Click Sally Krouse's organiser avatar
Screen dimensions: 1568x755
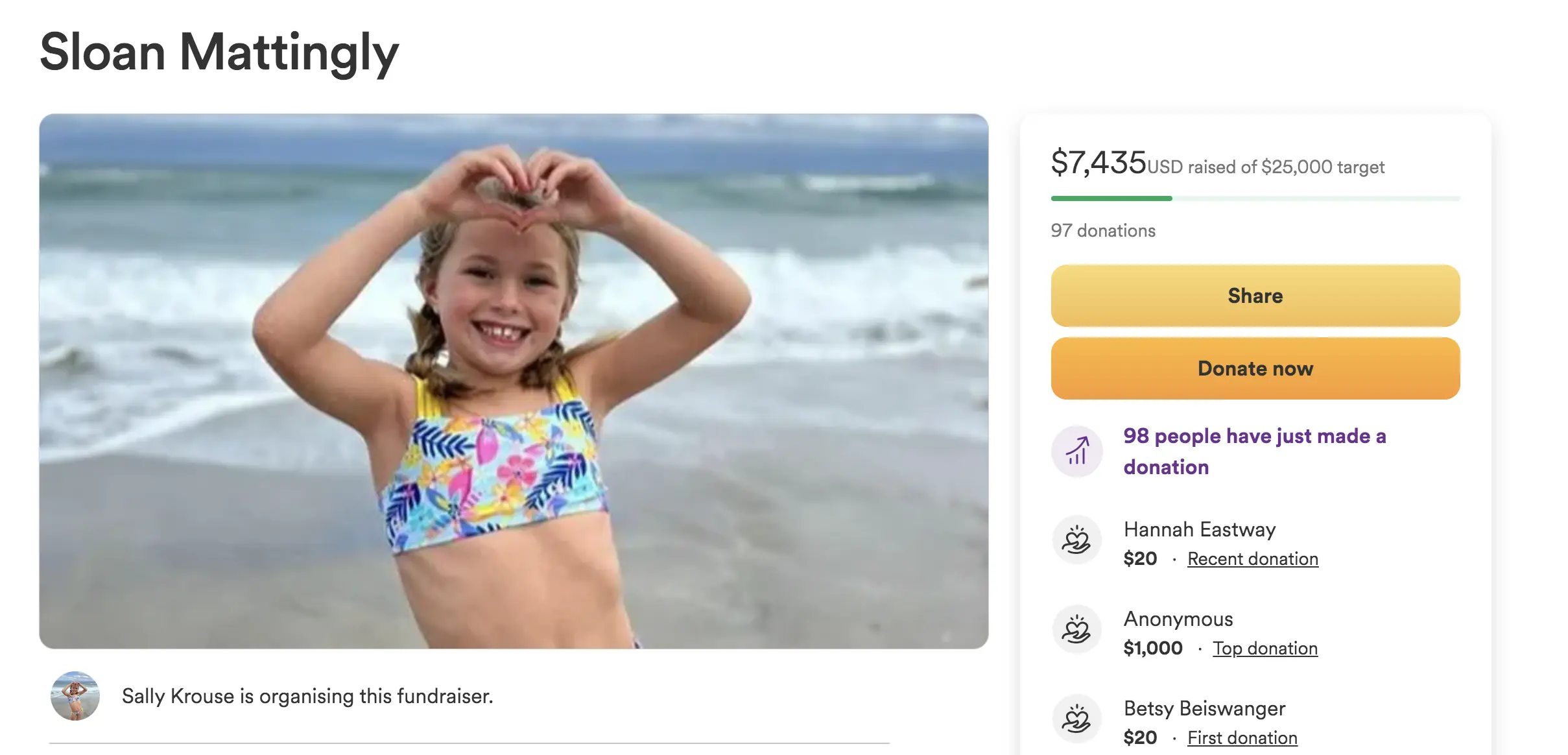(x=75, y=696)
